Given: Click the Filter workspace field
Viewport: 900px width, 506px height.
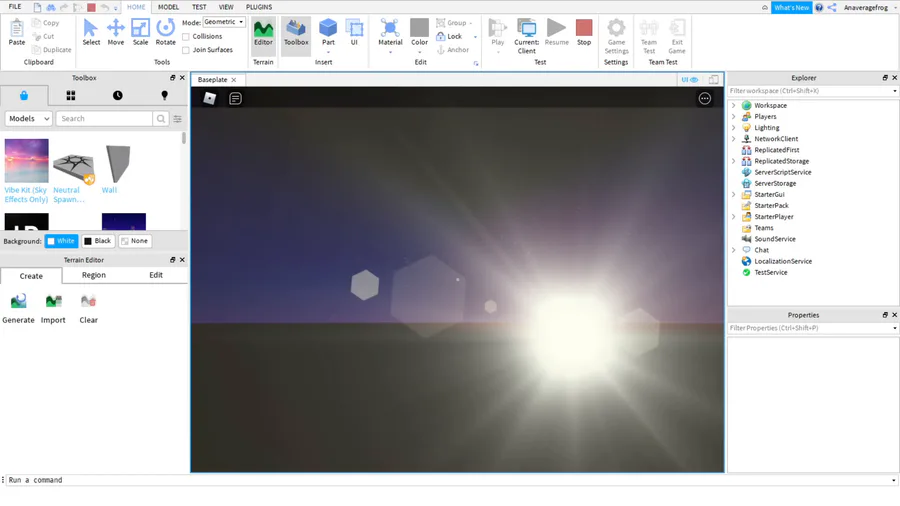Looking at the screenshot, I should (813, 91).
